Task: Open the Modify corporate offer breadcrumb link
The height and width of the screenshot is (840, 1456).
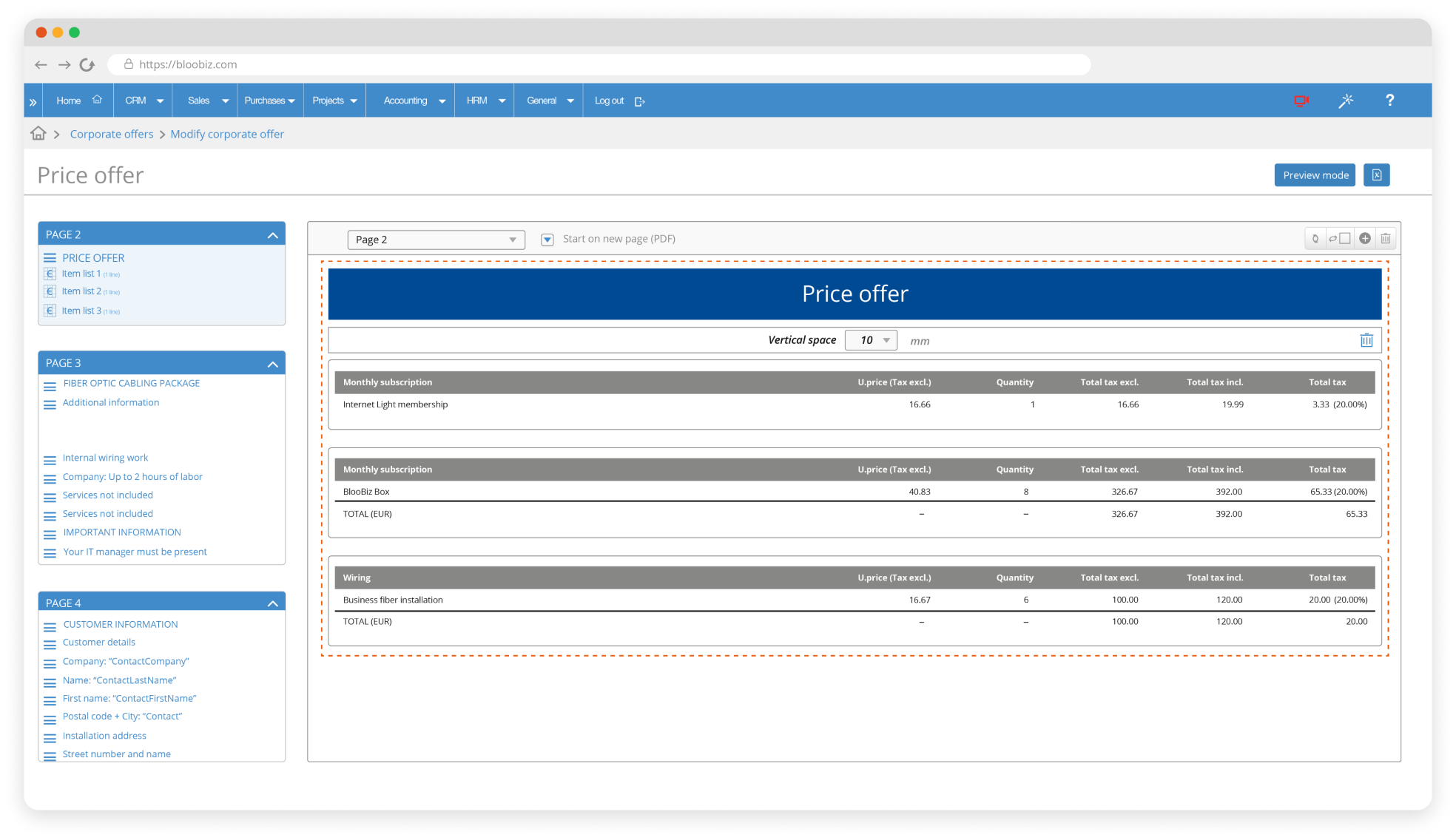Action: [x=227, y=134]
